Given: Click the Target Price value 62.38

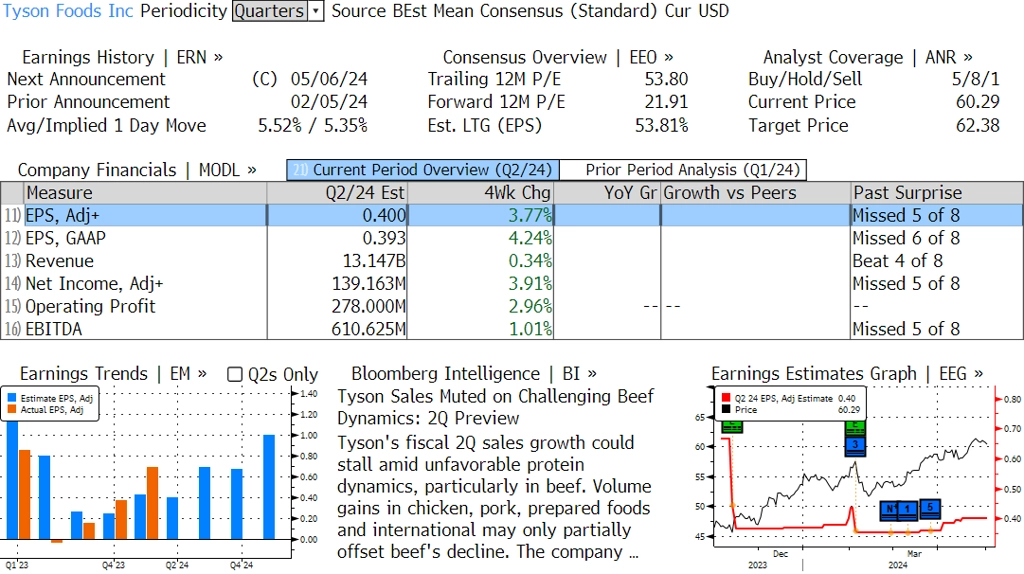Looking at the screenshot, I should point(978,126).
